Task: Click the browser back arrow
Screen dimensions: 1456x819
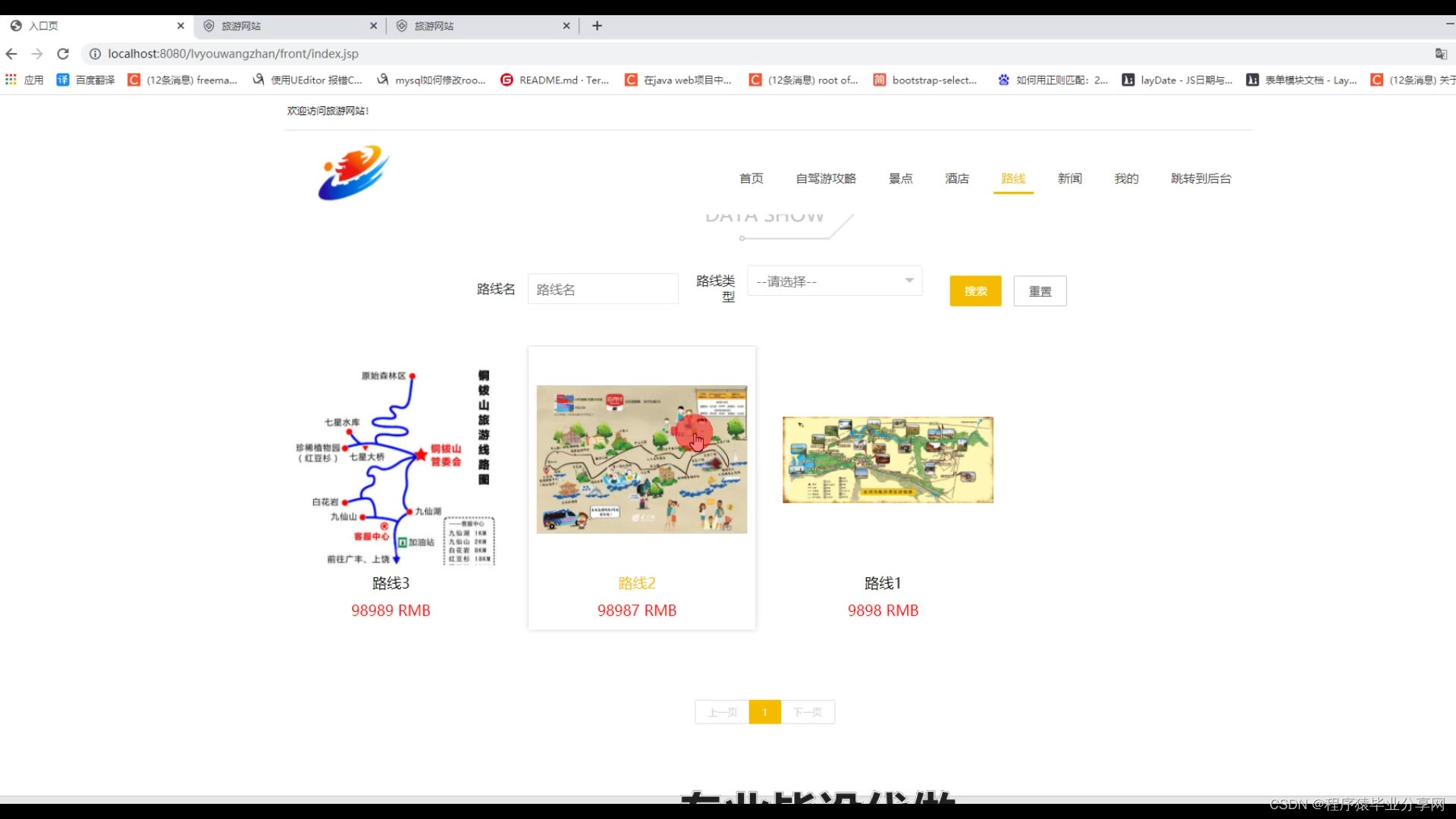Action: tap(11, 54)
